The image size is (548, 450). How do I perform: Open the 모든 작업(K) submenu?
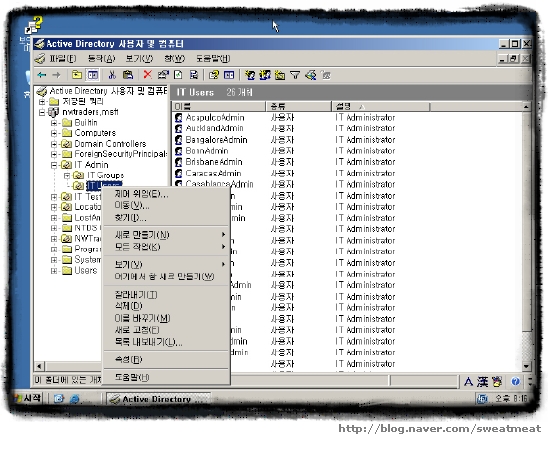(x=166, y=247)
